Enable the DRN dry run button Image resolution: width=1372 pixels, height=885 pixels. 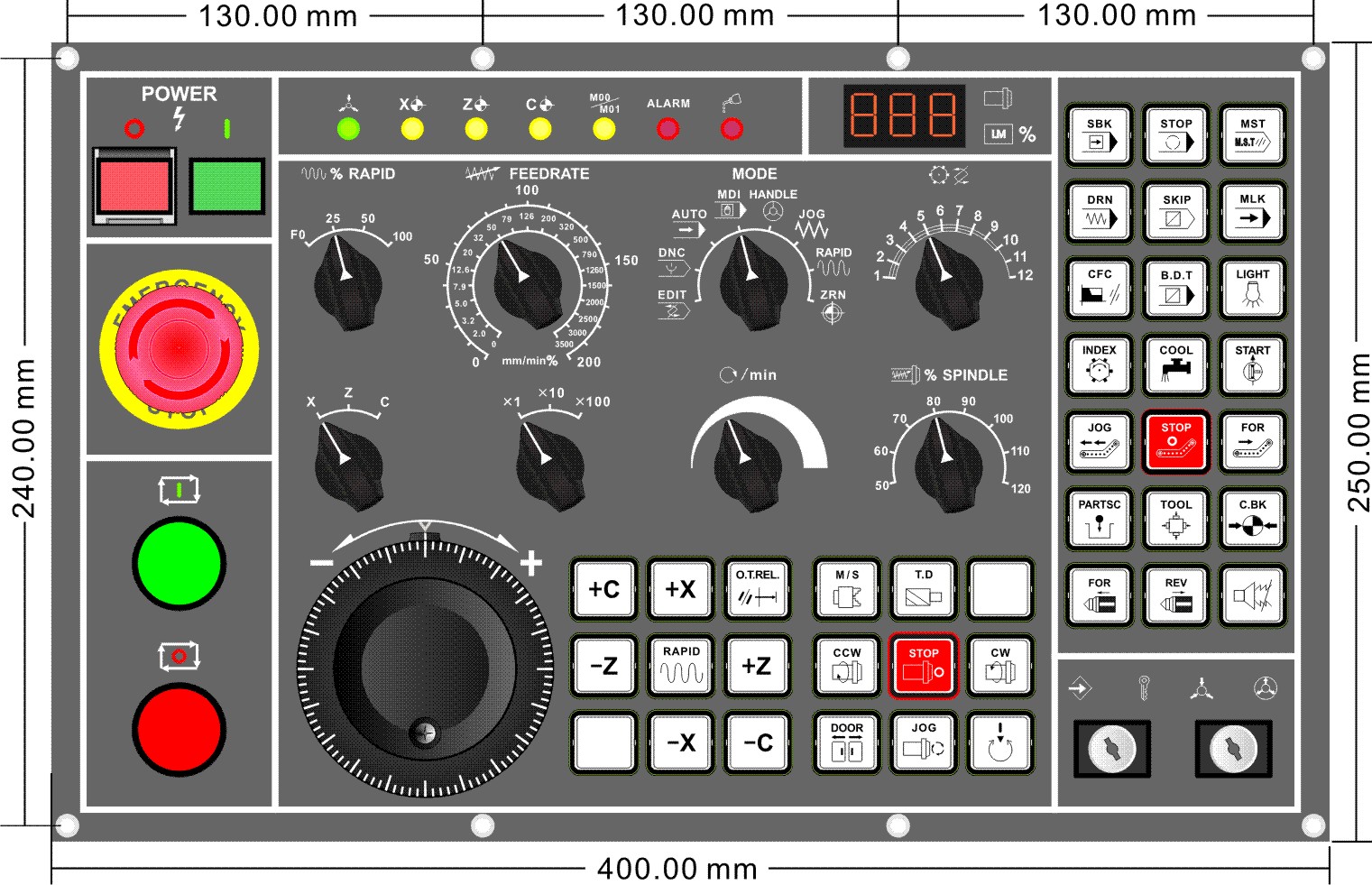1099,211
